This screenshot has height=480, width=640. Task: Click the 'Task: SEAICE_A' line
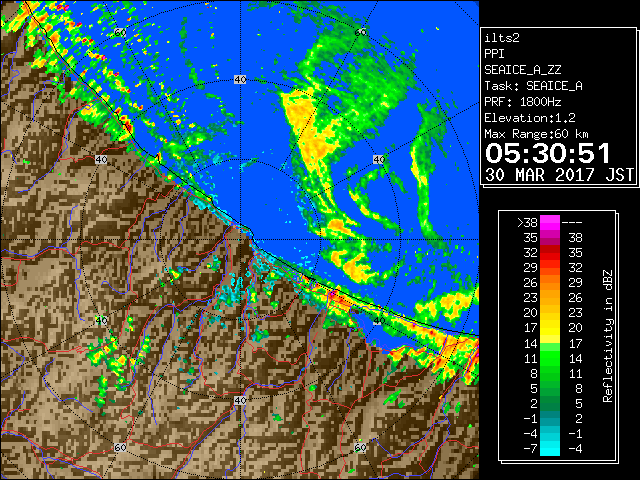click(533, 86)
